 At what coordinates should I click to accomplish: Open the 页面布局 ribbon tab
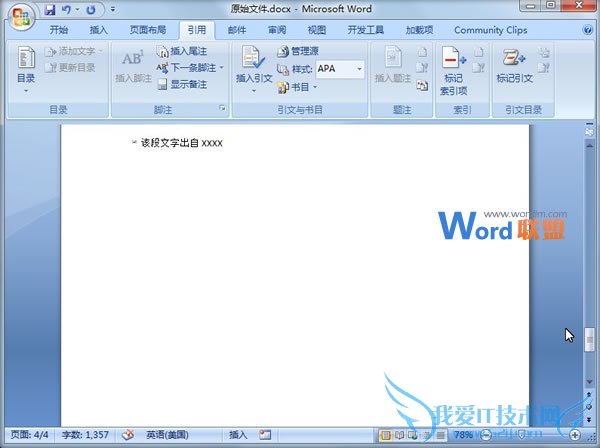tap(148, 30)
